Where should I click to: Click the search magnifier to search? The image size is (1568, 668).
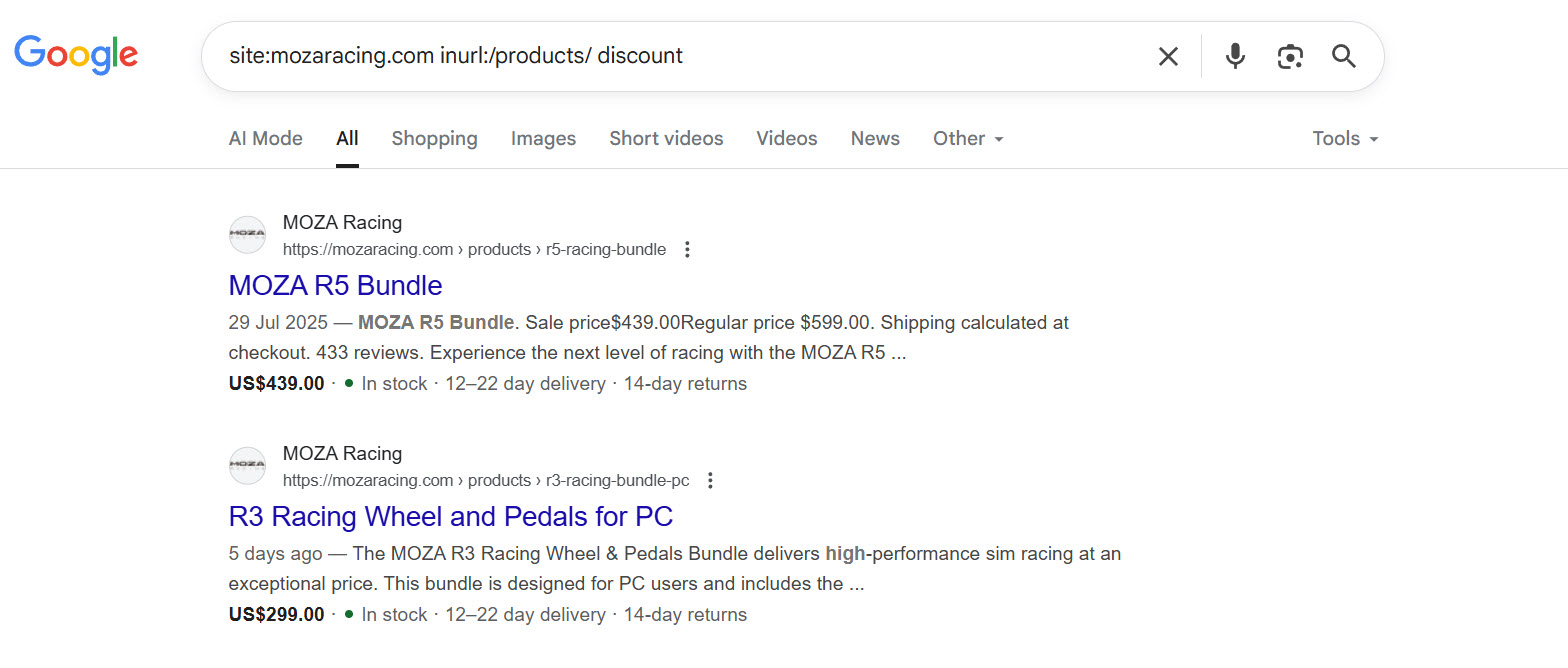point(1343,56)
